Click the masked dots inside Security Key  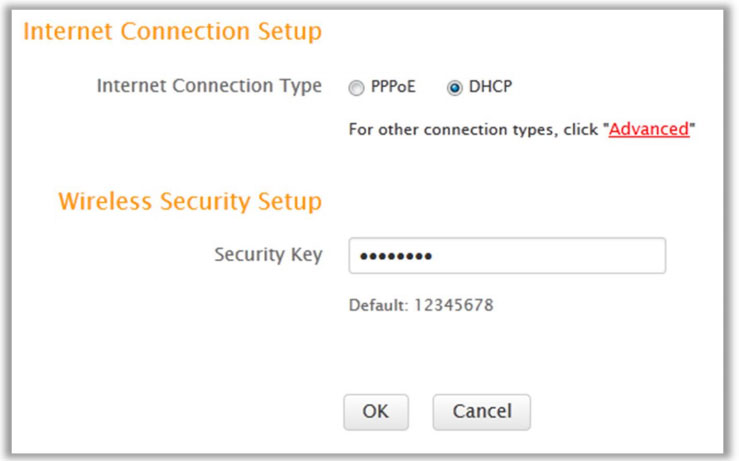pyautogui.click(x=395, y=257)
